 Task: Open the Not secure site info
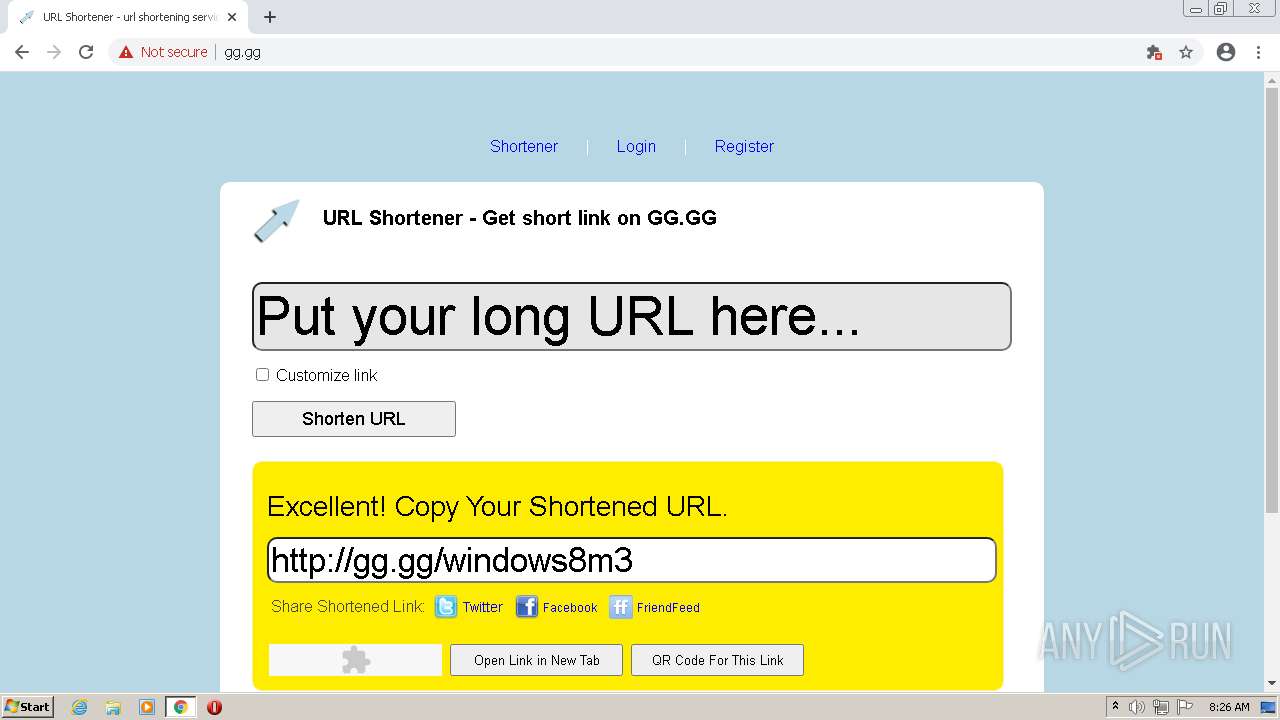(163, 52)
